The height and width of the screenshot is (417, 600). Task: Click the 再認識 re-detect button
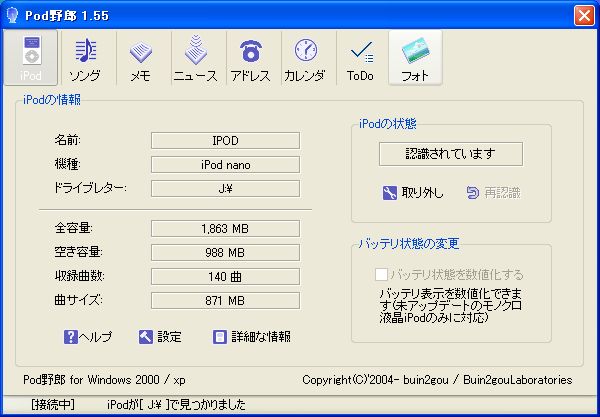pyautogui.click(x=494, y=192)
